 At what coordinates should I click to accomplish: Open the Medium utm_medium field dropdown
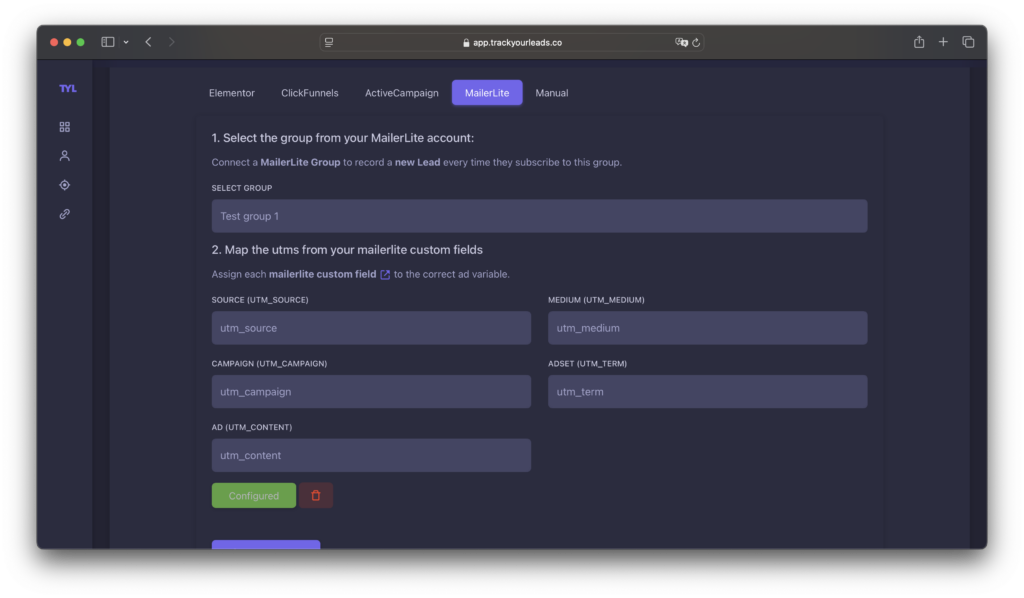(707, 328)
